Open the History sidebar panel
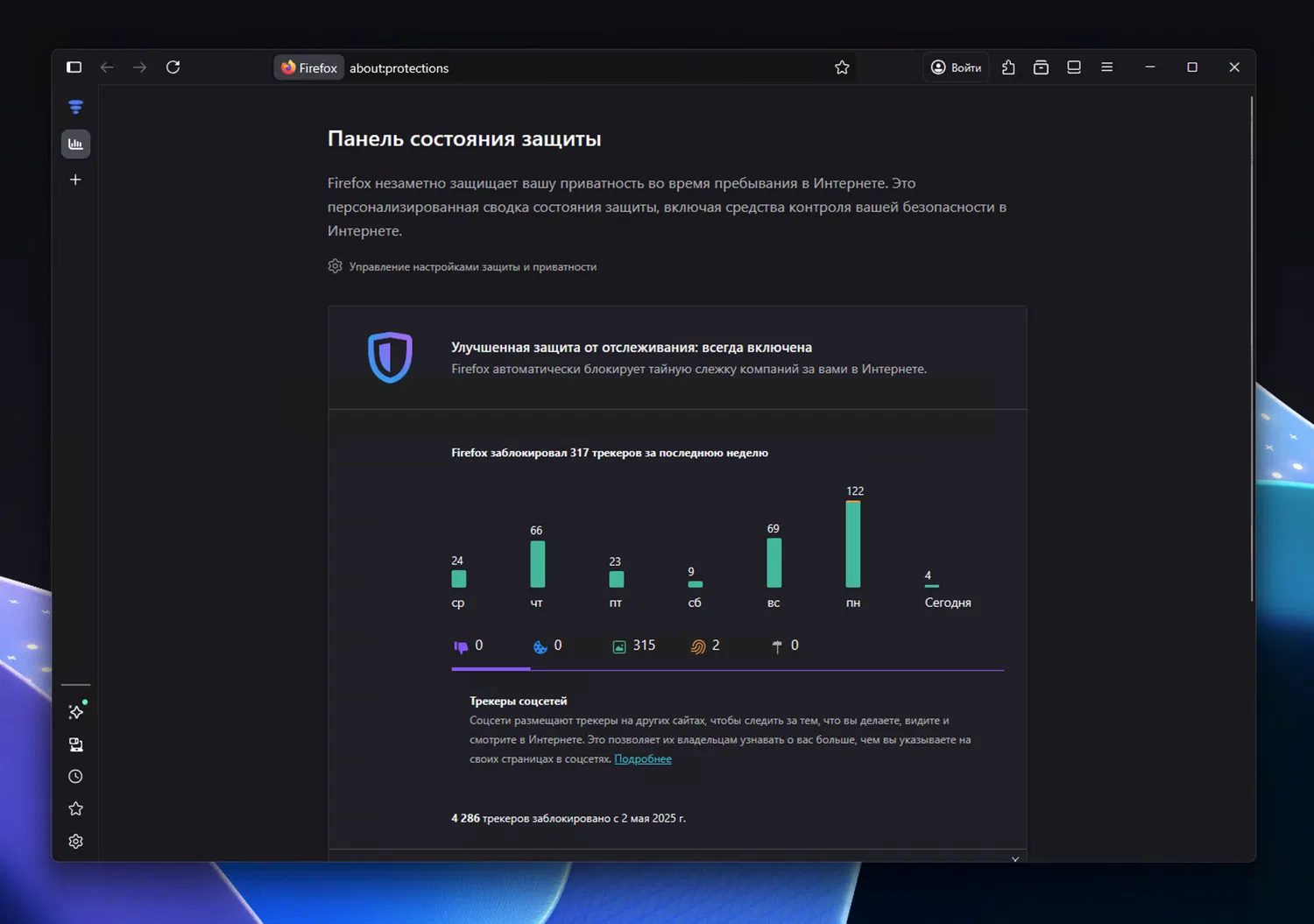 (76, 777)
